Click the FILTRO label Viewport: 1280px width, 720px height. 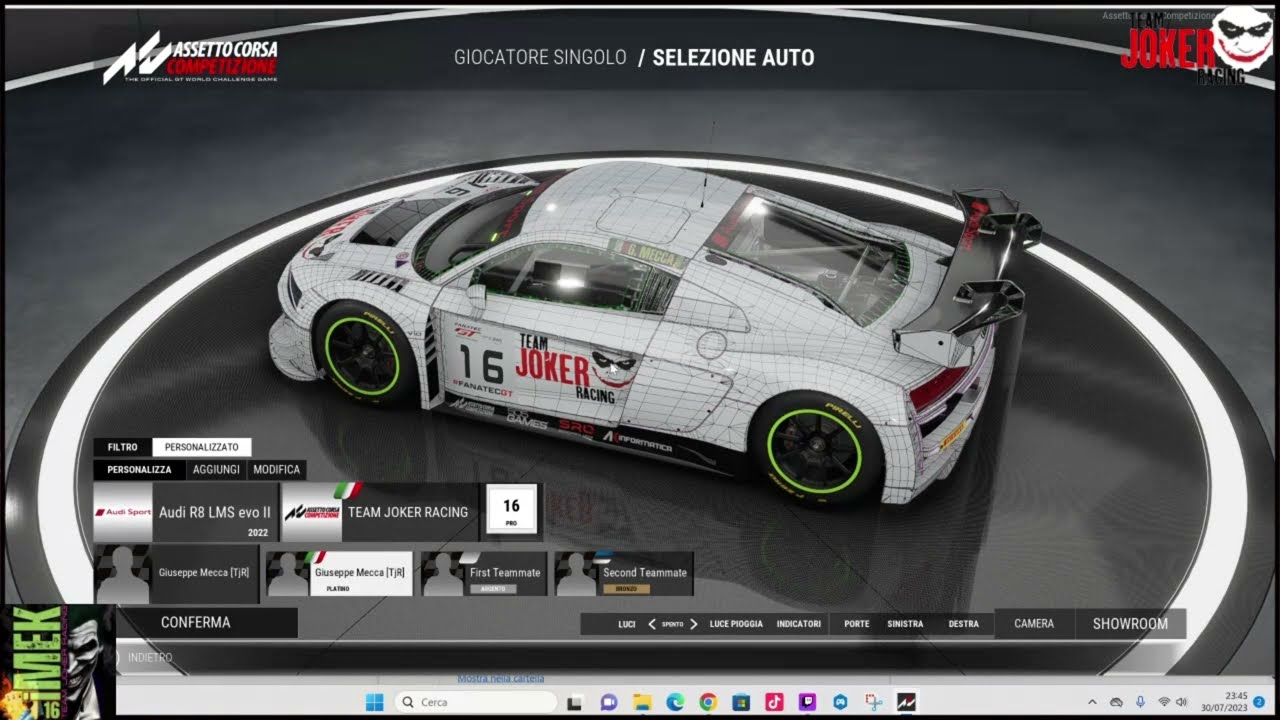point(123,447)
